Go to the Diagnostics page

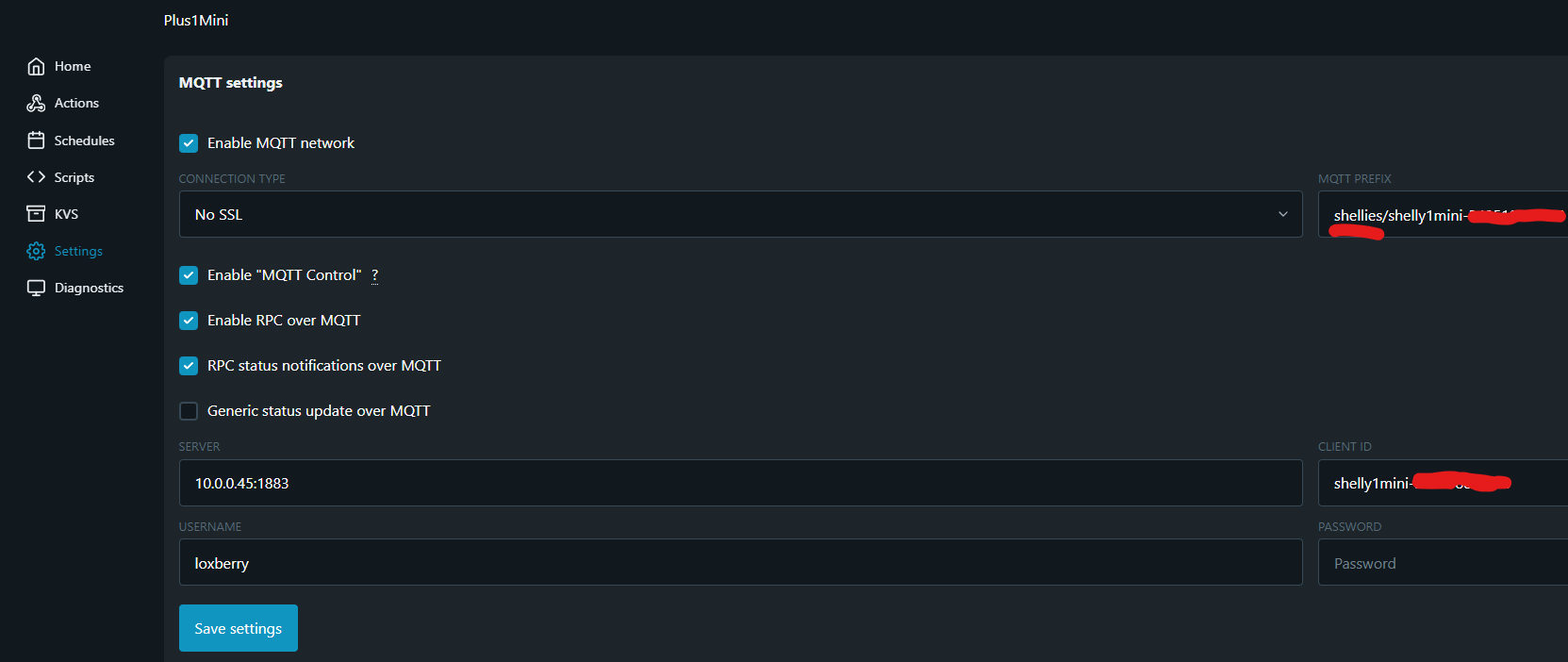point(89,288)
